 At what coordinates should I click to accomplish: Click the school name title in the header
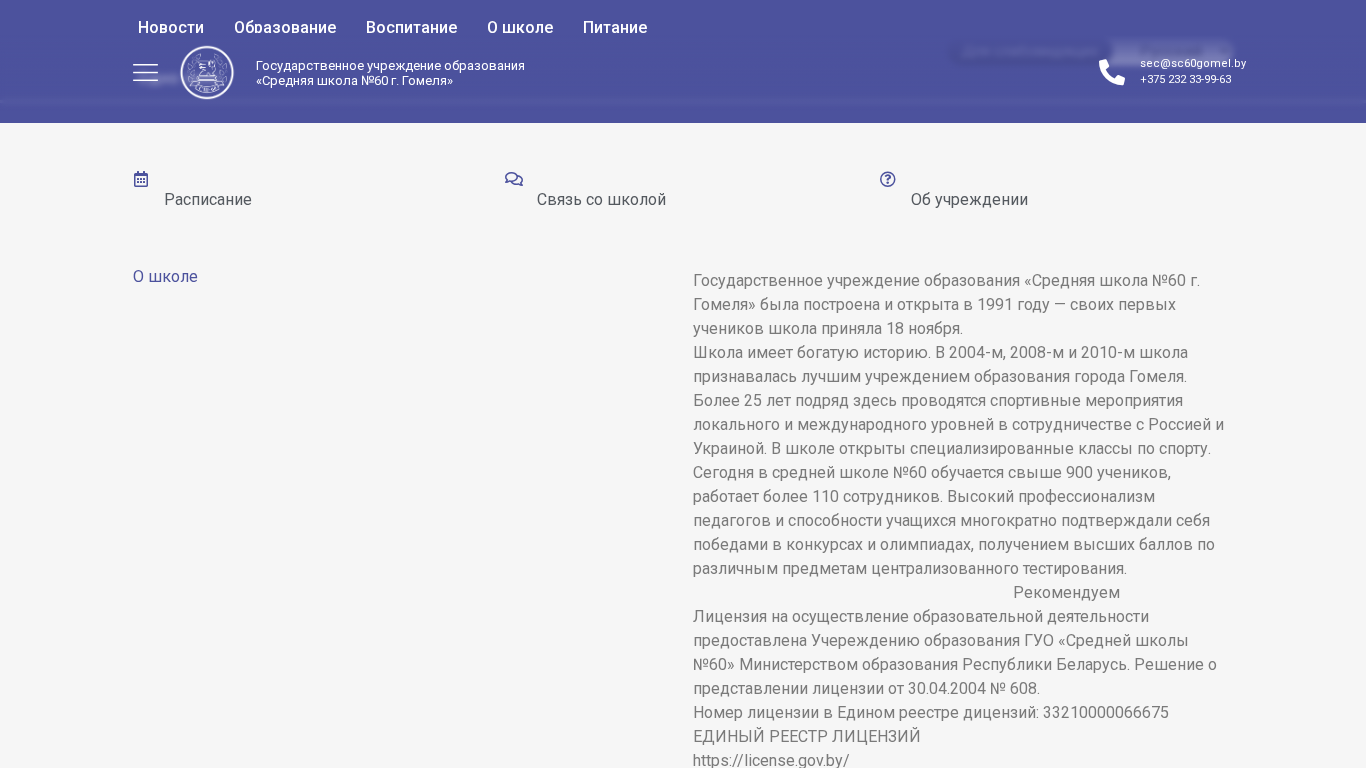click(x=390, y=73)
